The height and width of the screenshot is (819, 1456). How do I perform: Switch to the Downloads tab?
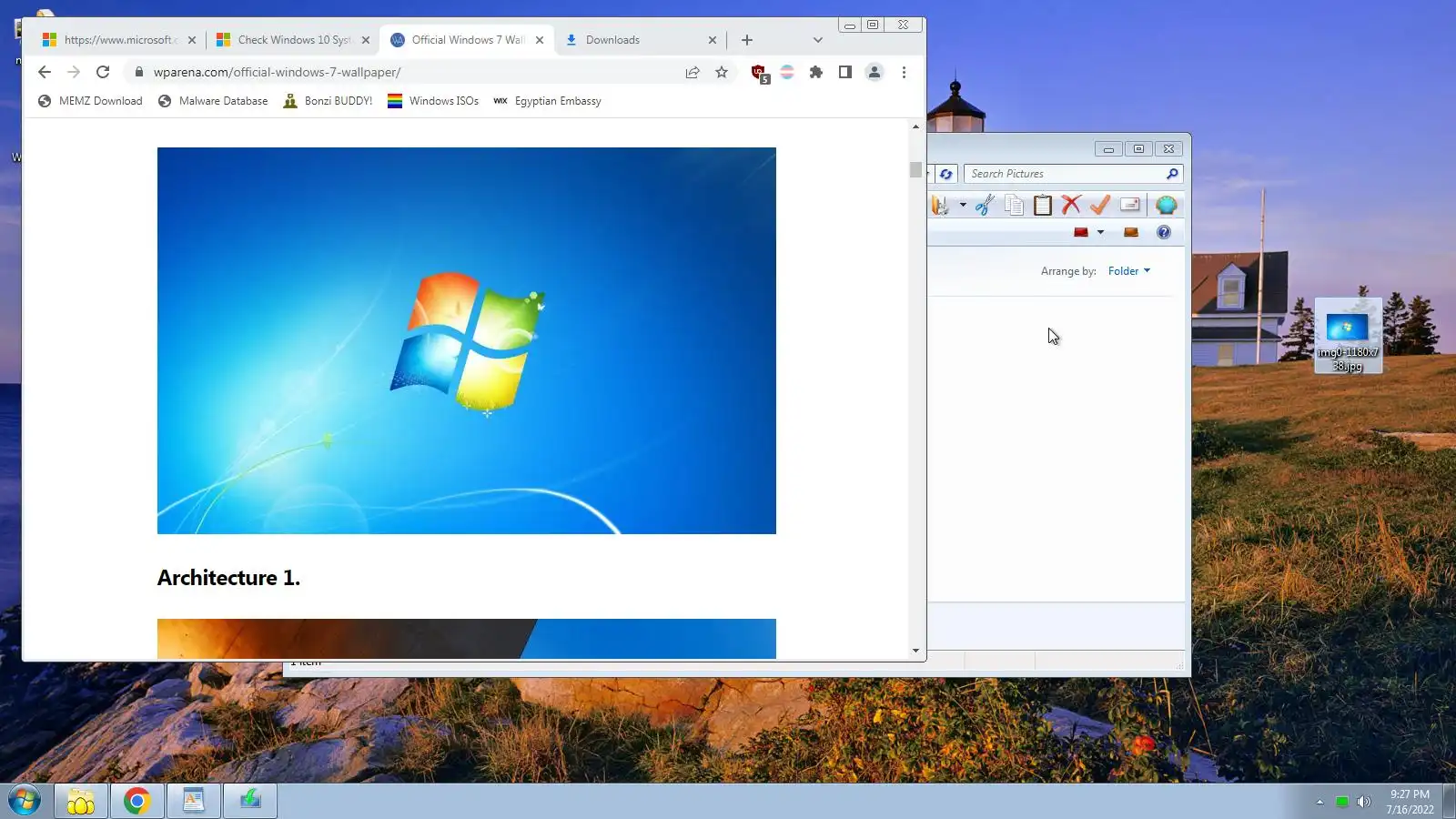[639, 40]
